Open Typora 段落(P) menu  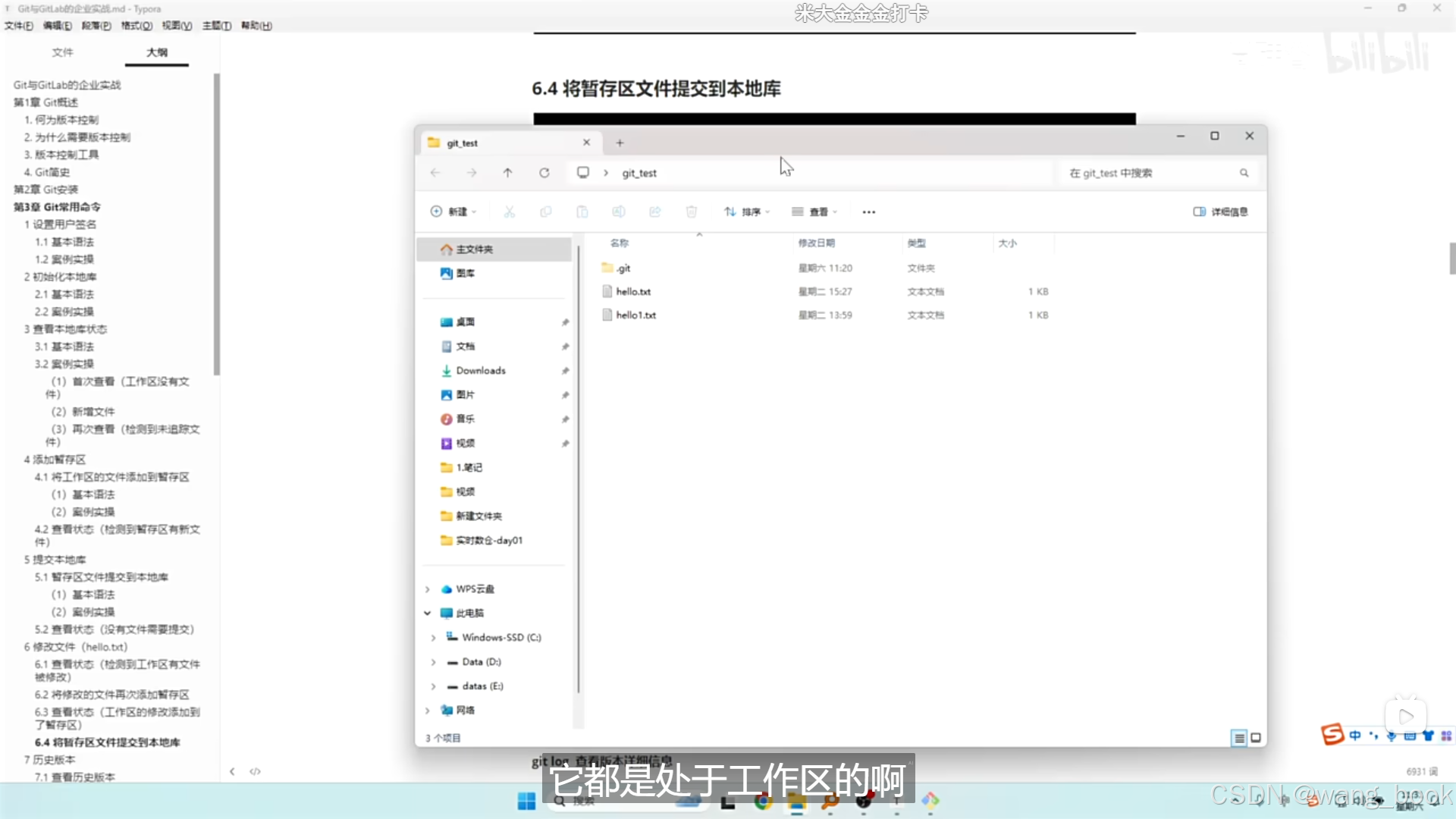click(96, 26)
